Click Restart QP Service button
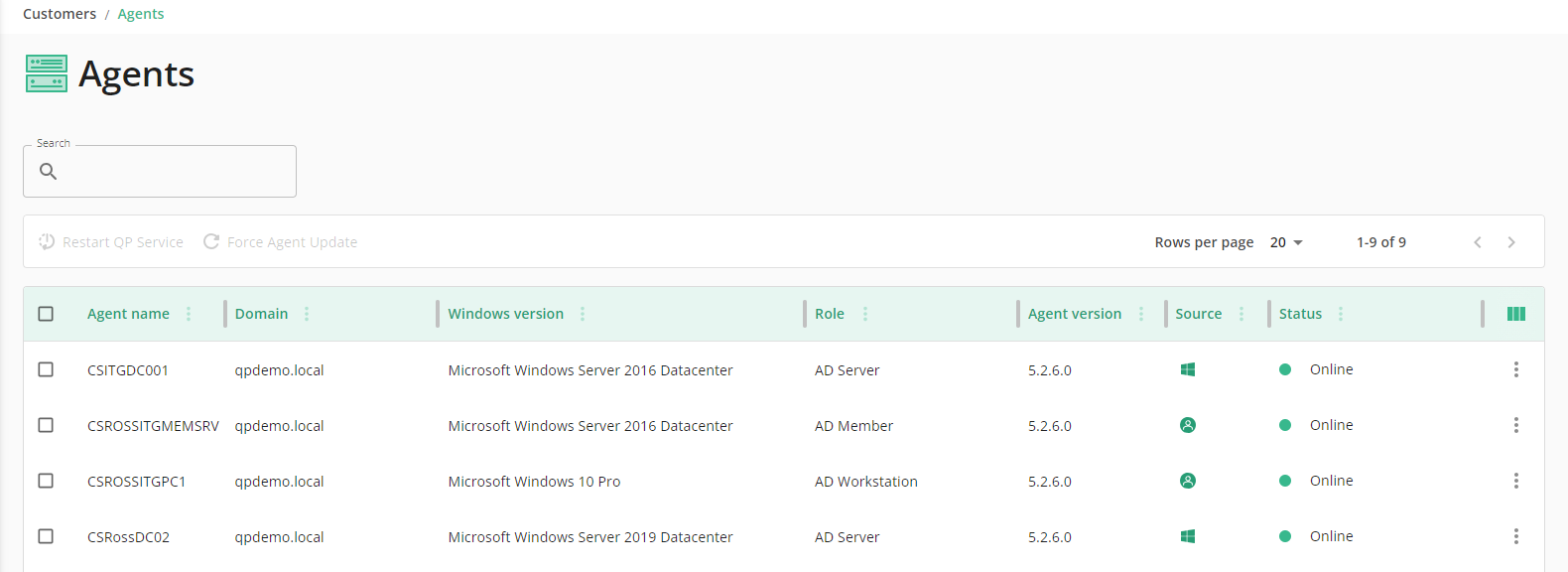1568x572 pixels. pyautogui.click(x=111, y=242)
